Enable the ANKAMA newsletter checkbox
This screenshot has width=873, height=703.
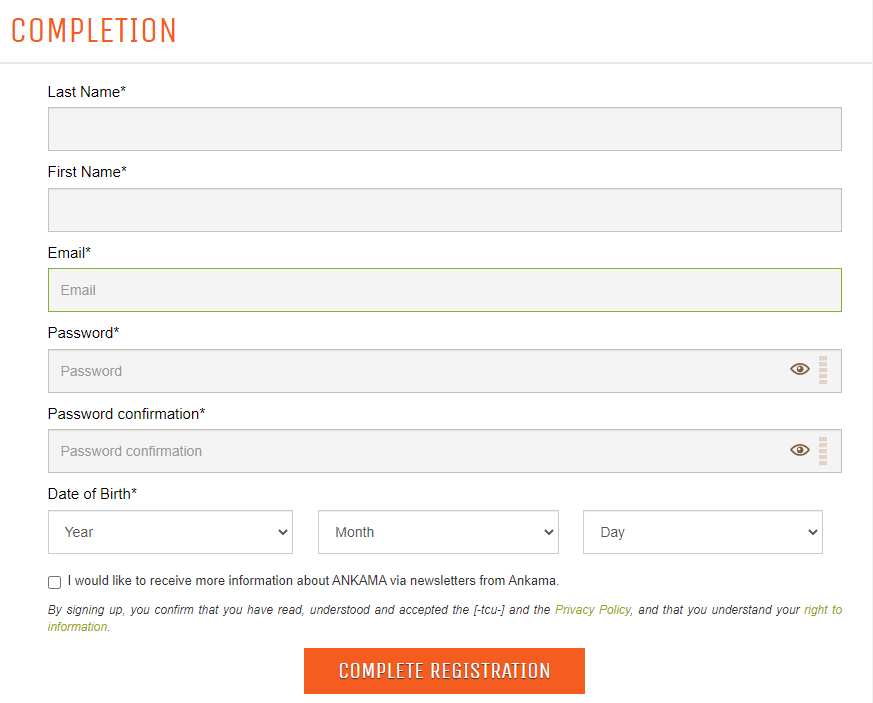click(x=54, y=581)
